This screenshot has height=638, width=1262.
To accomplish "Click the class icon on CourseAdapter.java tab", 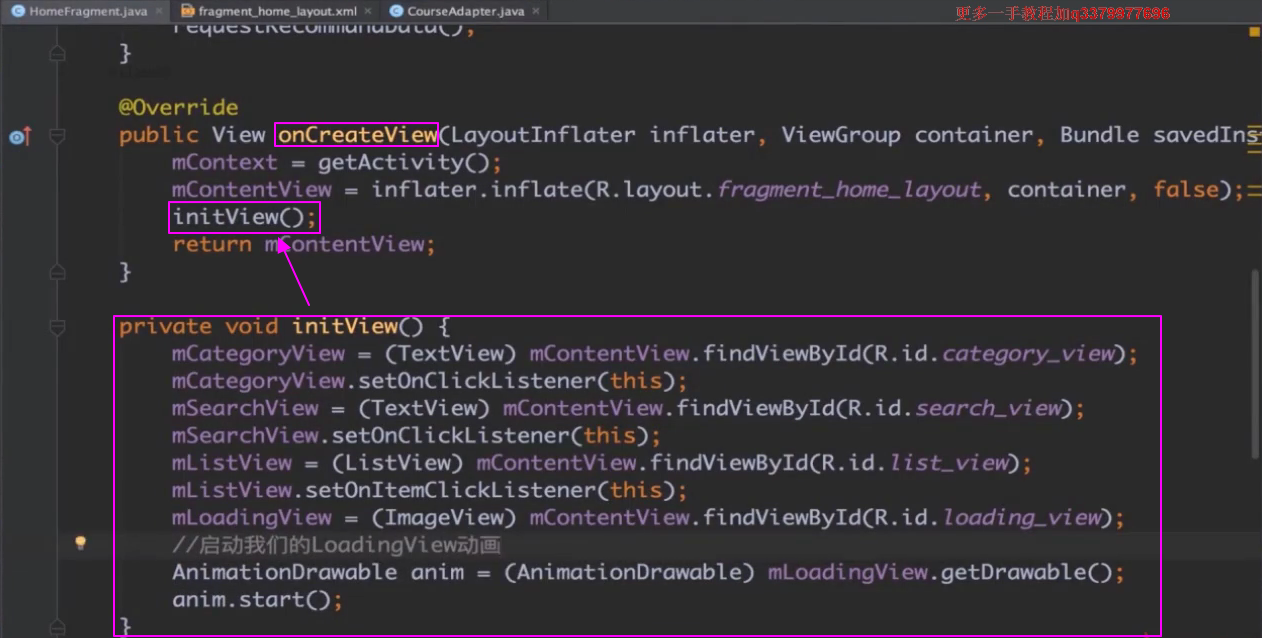I will (x=396, y=11).
